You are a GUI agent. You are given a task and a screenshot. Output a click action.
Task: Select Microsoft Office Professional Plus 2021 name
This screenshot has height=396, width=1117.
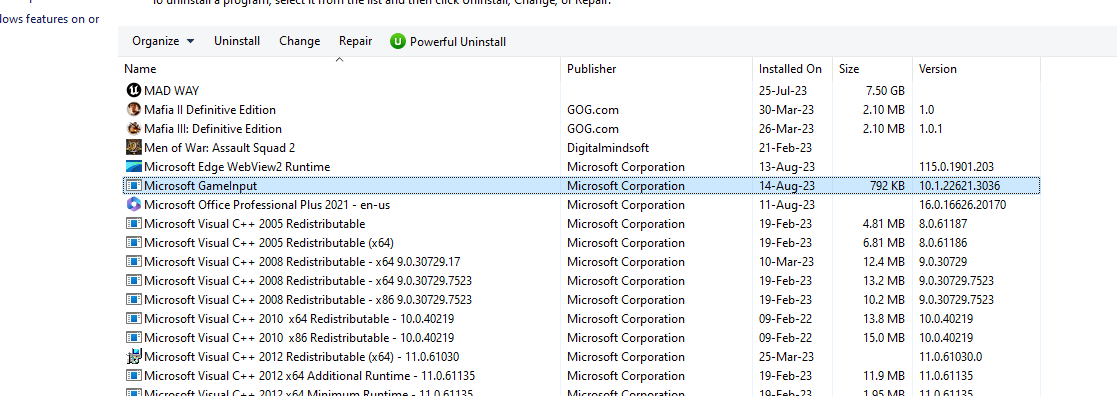click(267, 204)
